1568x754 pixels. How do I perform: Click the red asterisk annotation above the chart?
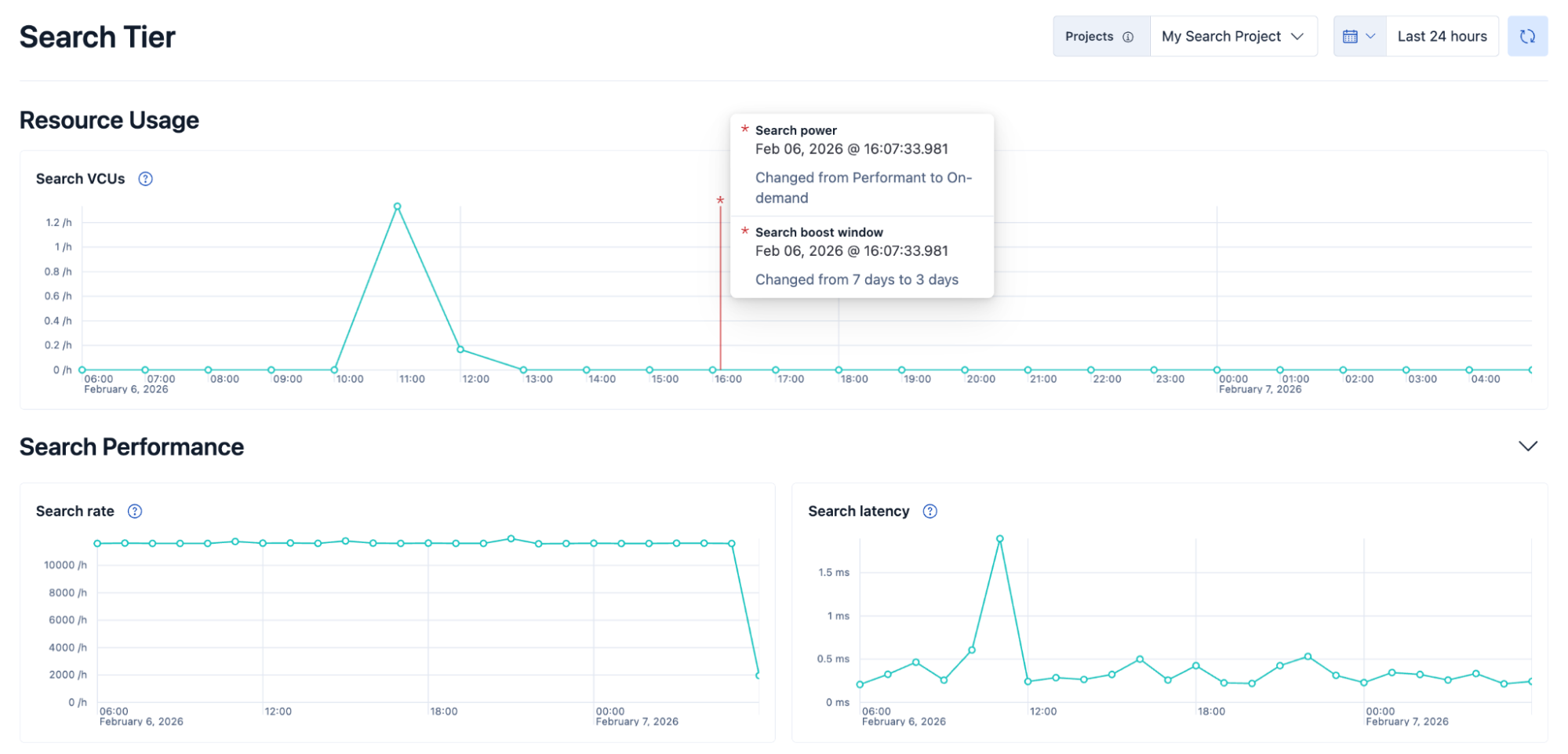[x=720, y=201]
